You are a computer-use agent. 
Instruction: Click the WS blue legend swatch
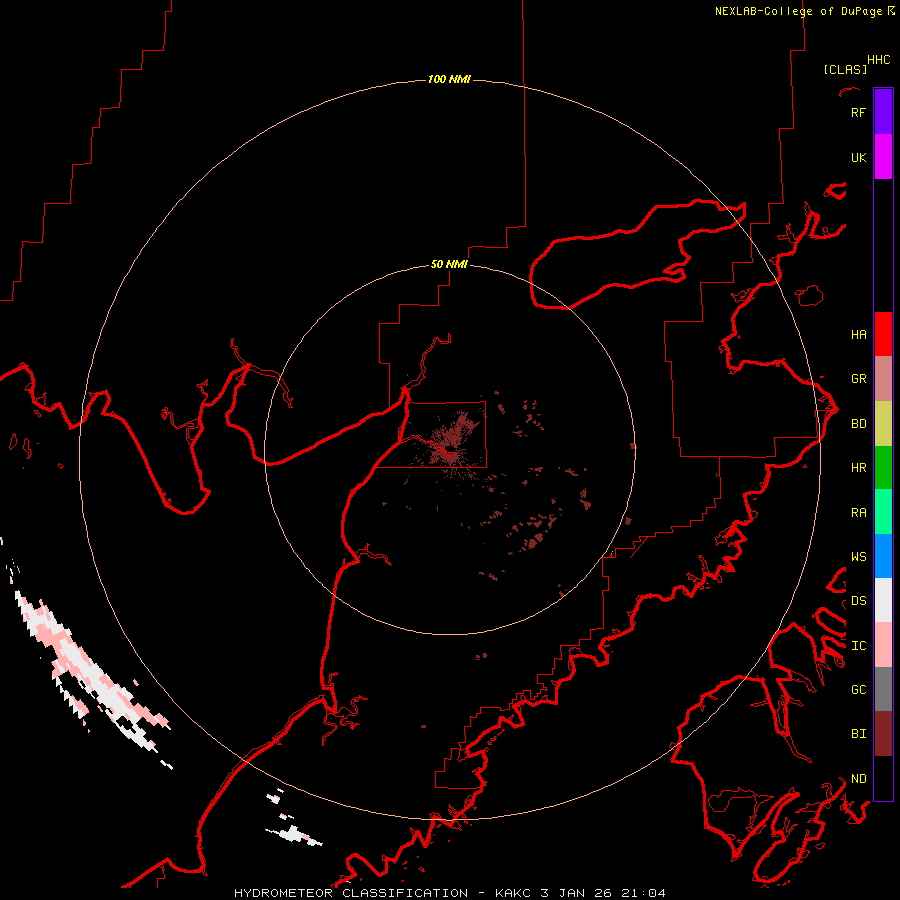[x=883, y=556]
